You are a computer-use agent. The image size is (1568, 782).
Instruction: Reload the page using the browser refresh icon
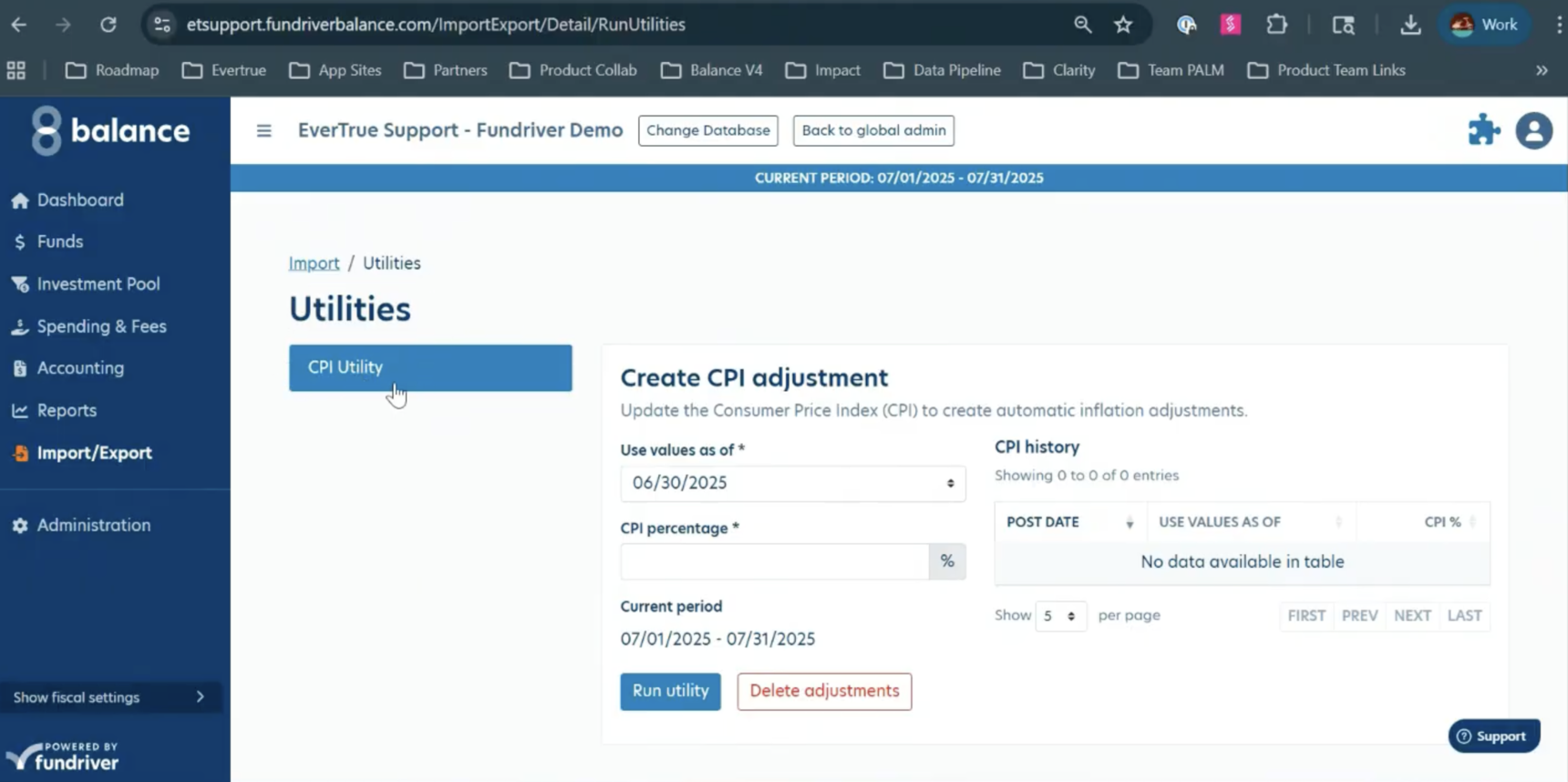point(108,25)
